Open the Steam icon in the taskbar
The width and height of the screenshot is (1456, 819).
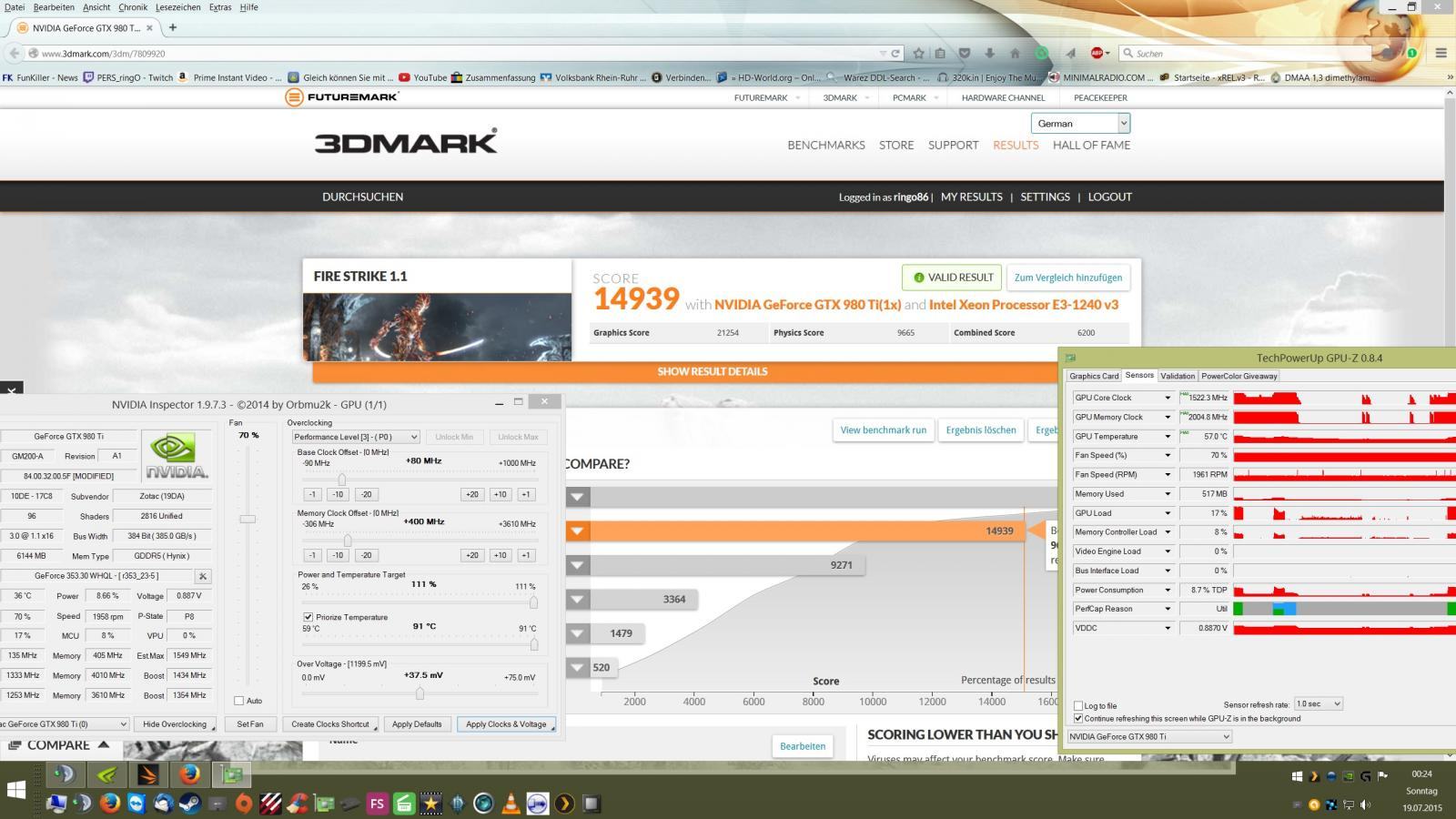pos(191,804)
